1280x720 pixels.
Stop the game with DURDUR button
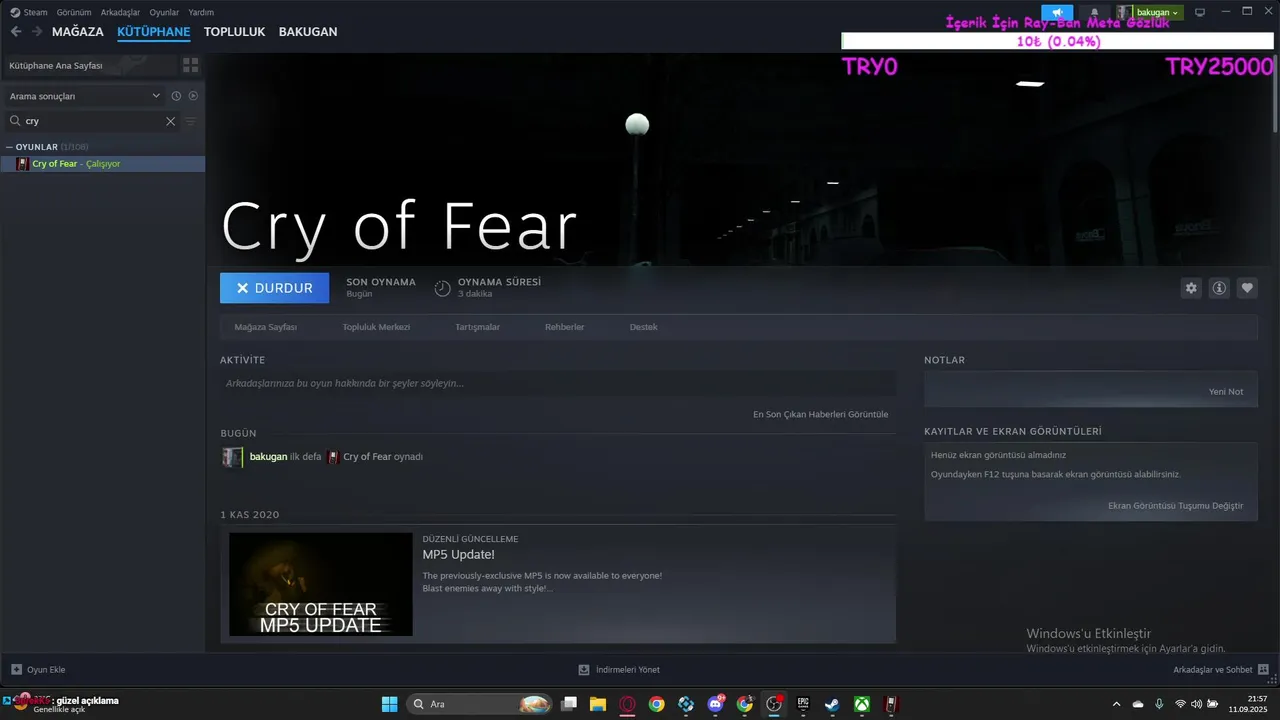click(274, 288)
